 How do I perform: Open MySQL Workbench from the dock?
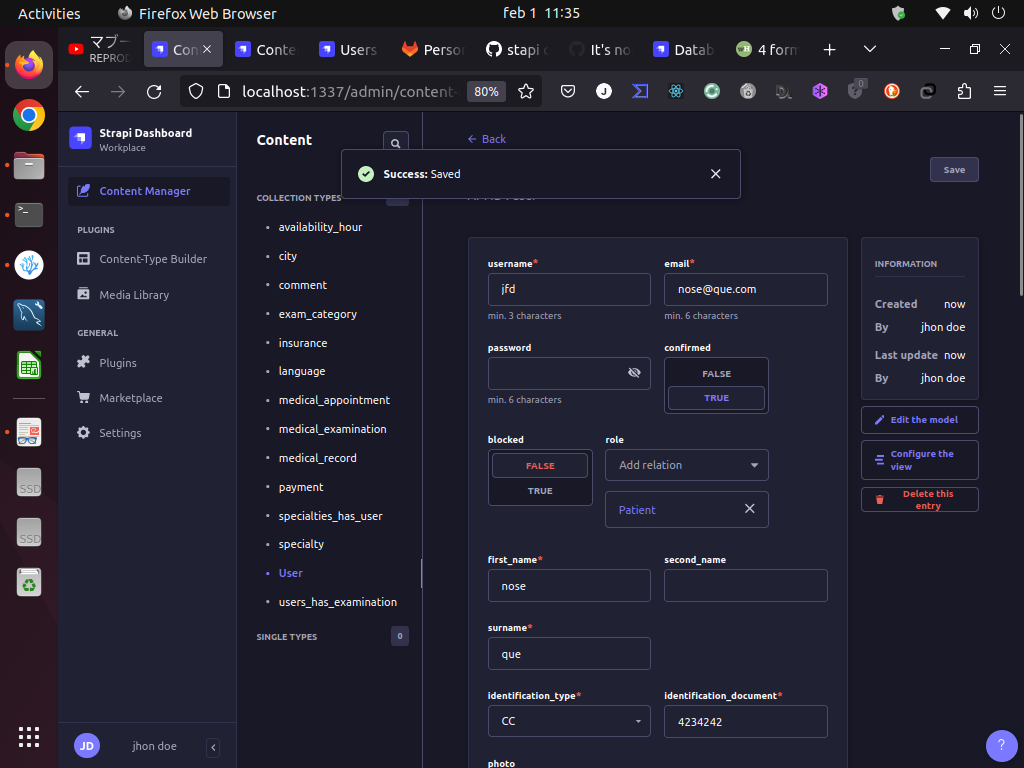click(29, 315)
